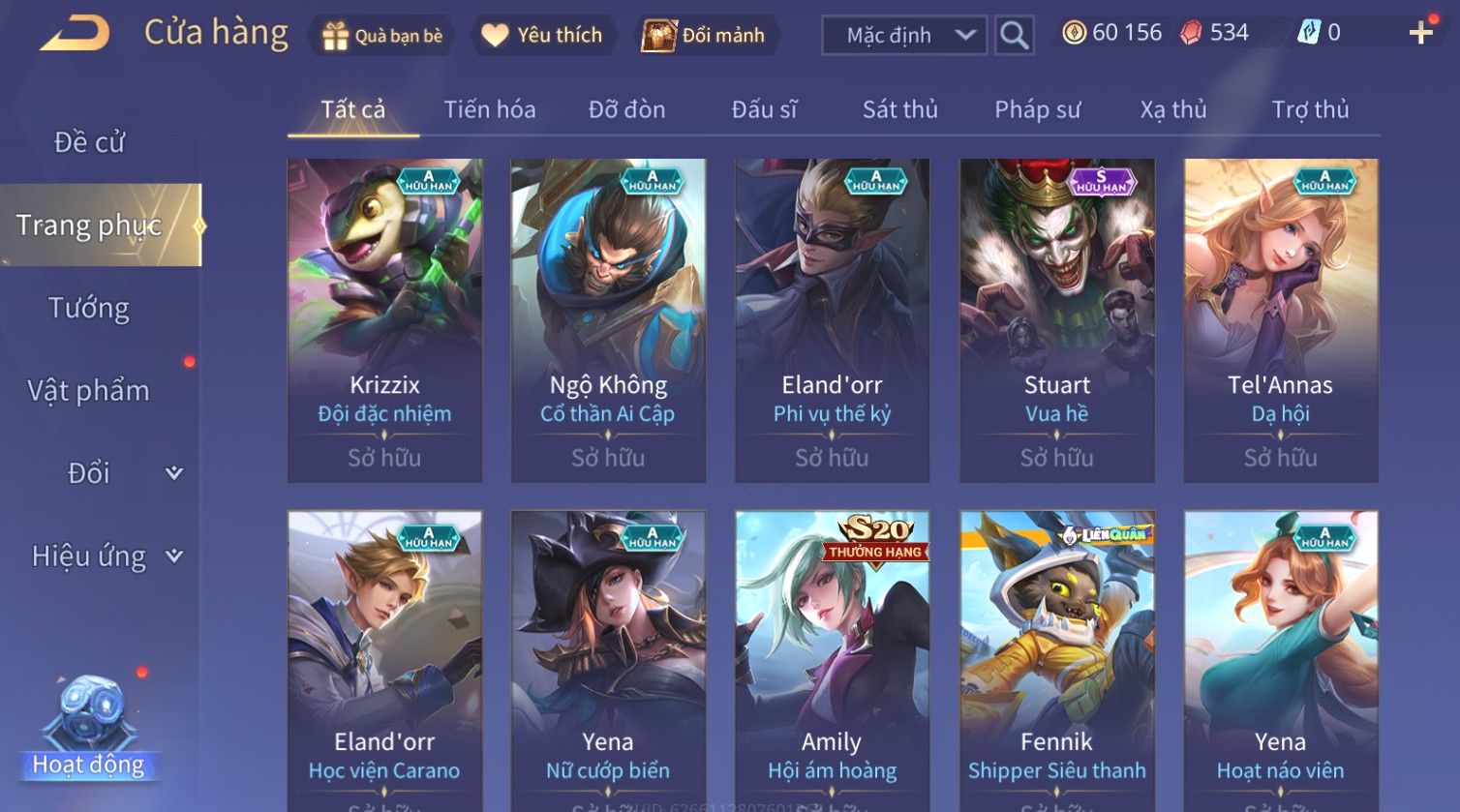The height and width of the screenshot is (812, 1460).
Task: Click the red gem currency icon
Action: 1191,33
